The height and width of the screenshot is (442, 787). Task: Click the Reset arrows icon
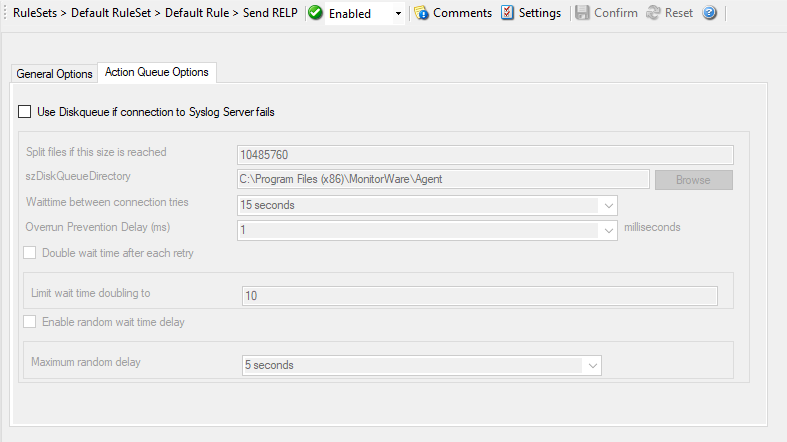(653, 13)
